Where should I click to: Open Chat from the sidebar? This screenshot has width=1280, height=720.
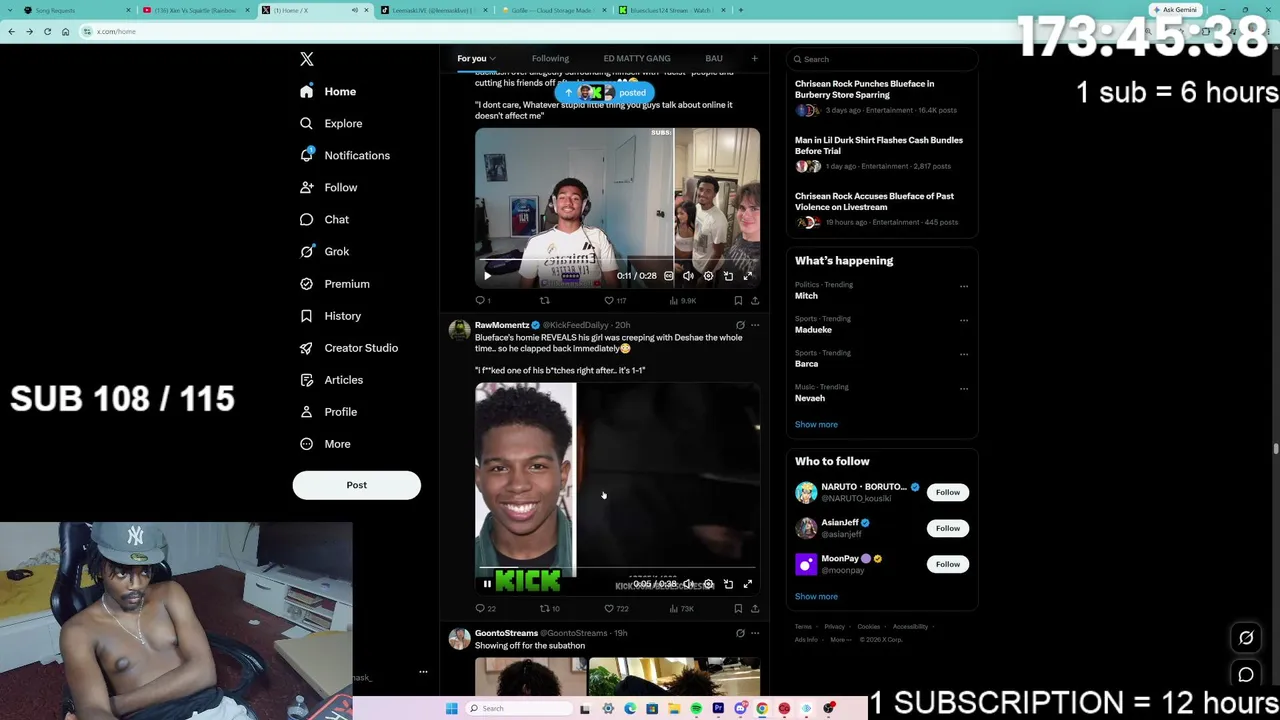(x=325, y=219)
